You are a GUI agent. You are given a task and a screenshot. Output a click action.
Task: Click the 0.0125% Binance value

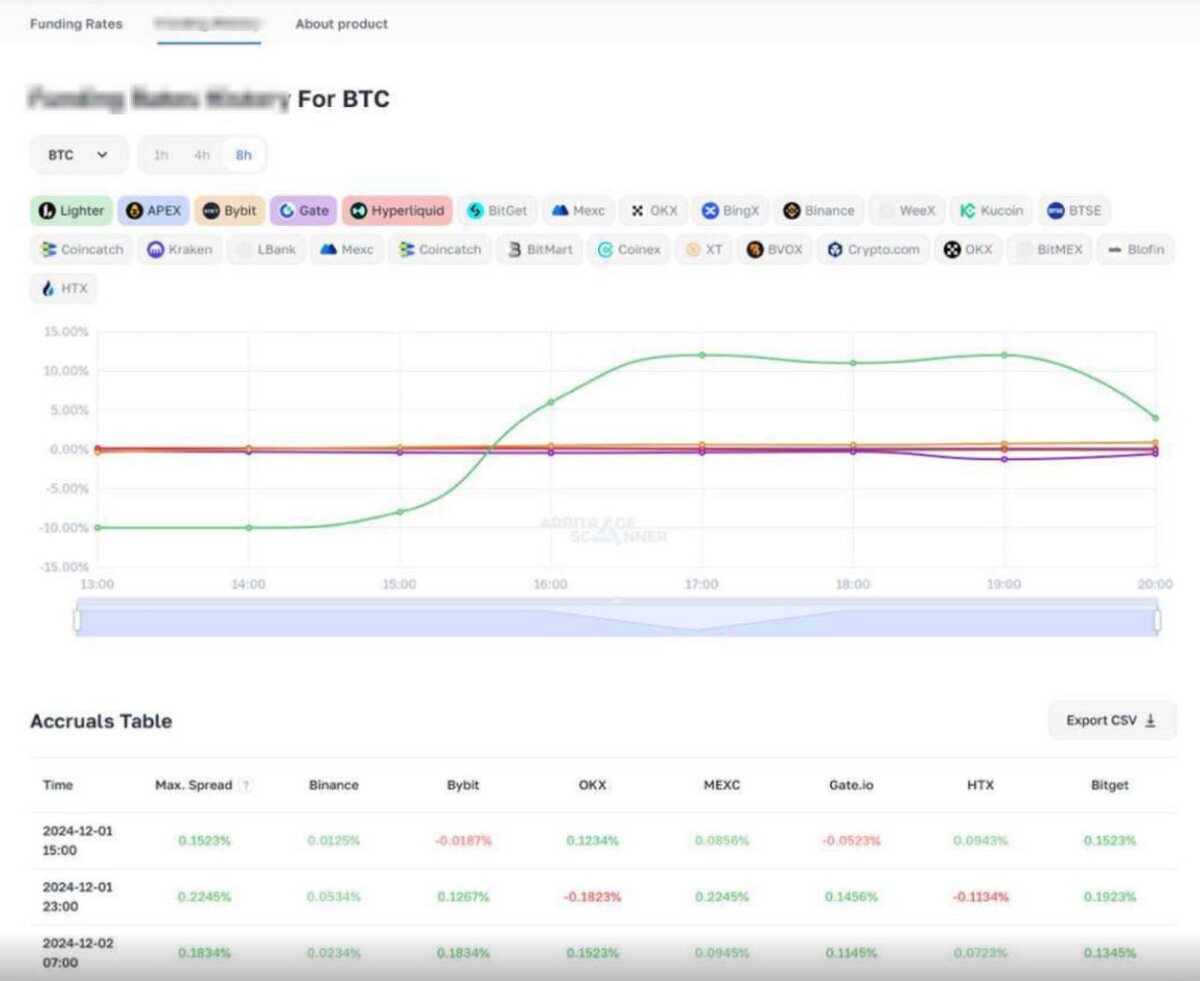(x=334, y=841)
